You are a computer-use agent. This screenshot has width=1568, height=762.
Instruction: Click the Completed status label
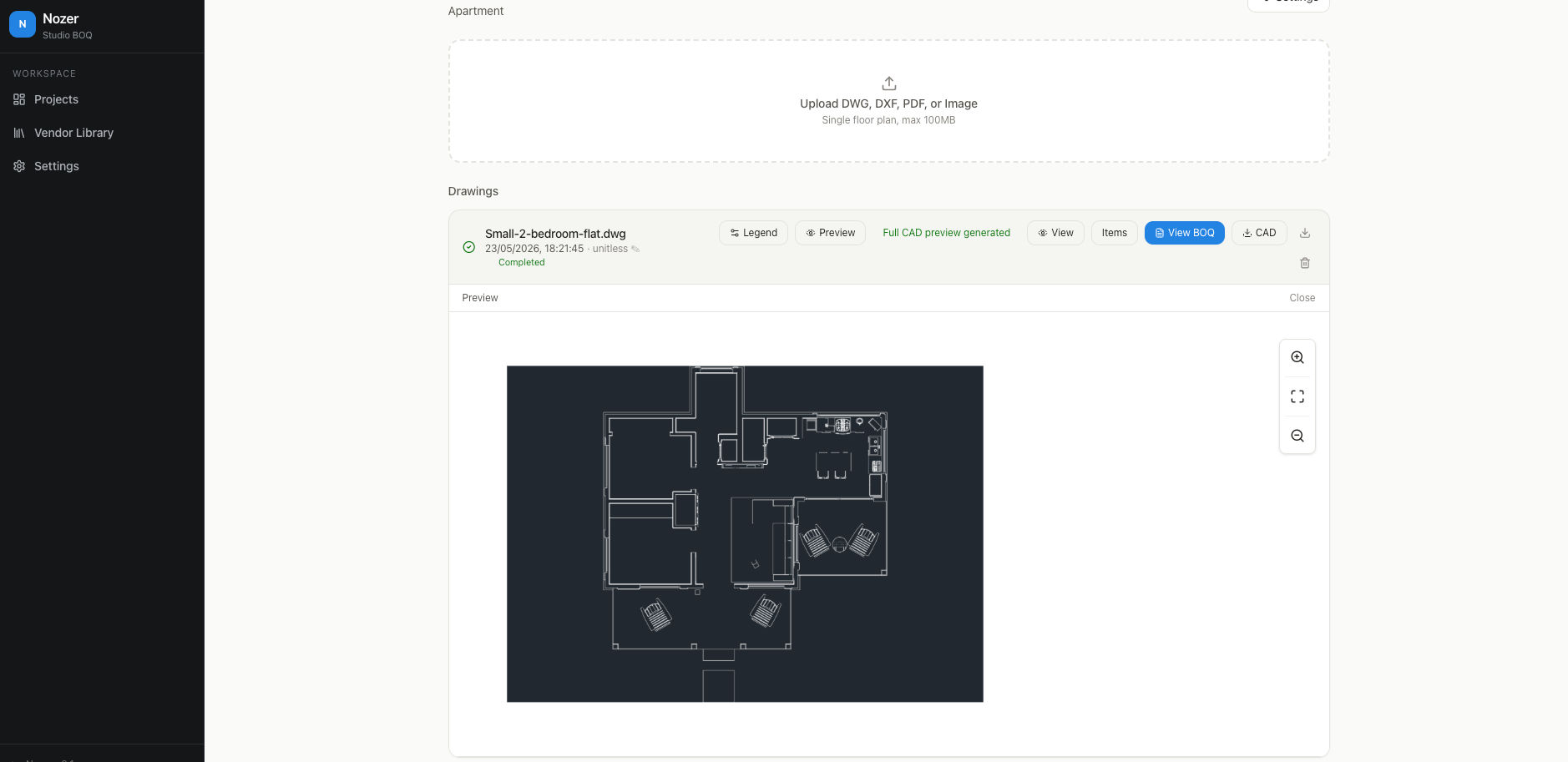521,262
